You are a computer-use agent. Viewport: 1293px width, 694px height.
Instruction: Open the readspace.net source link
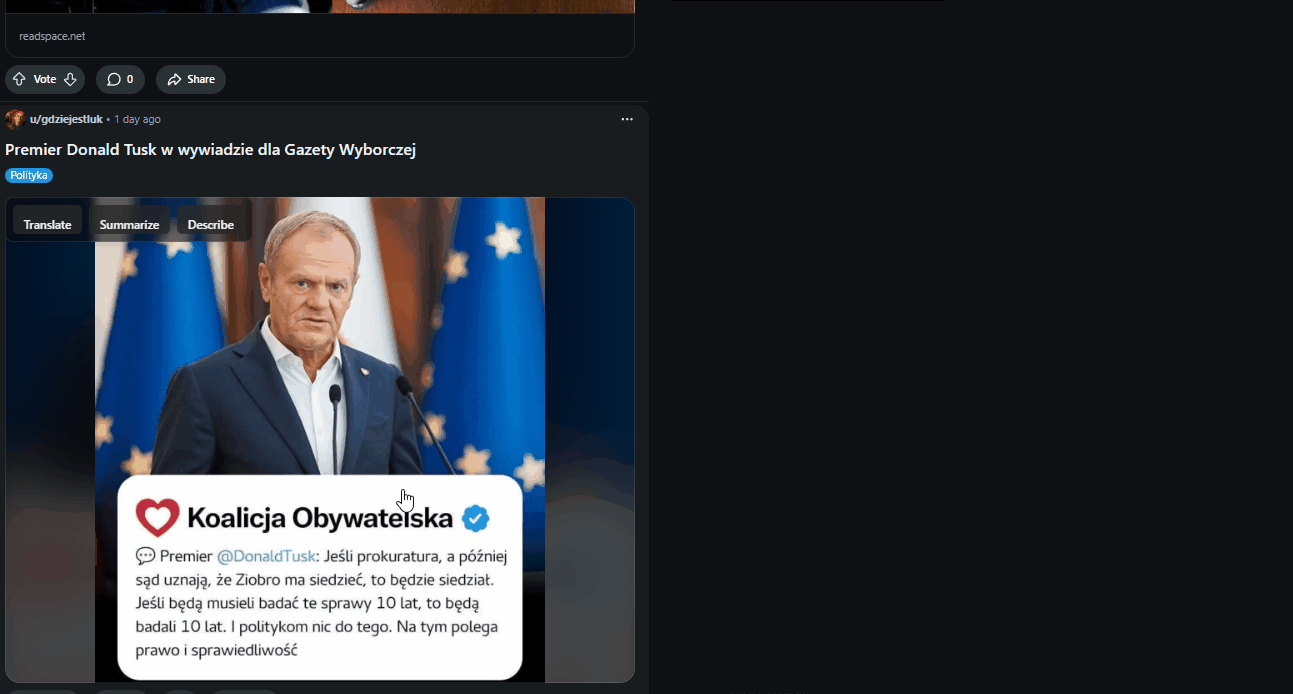click(52, 36)
